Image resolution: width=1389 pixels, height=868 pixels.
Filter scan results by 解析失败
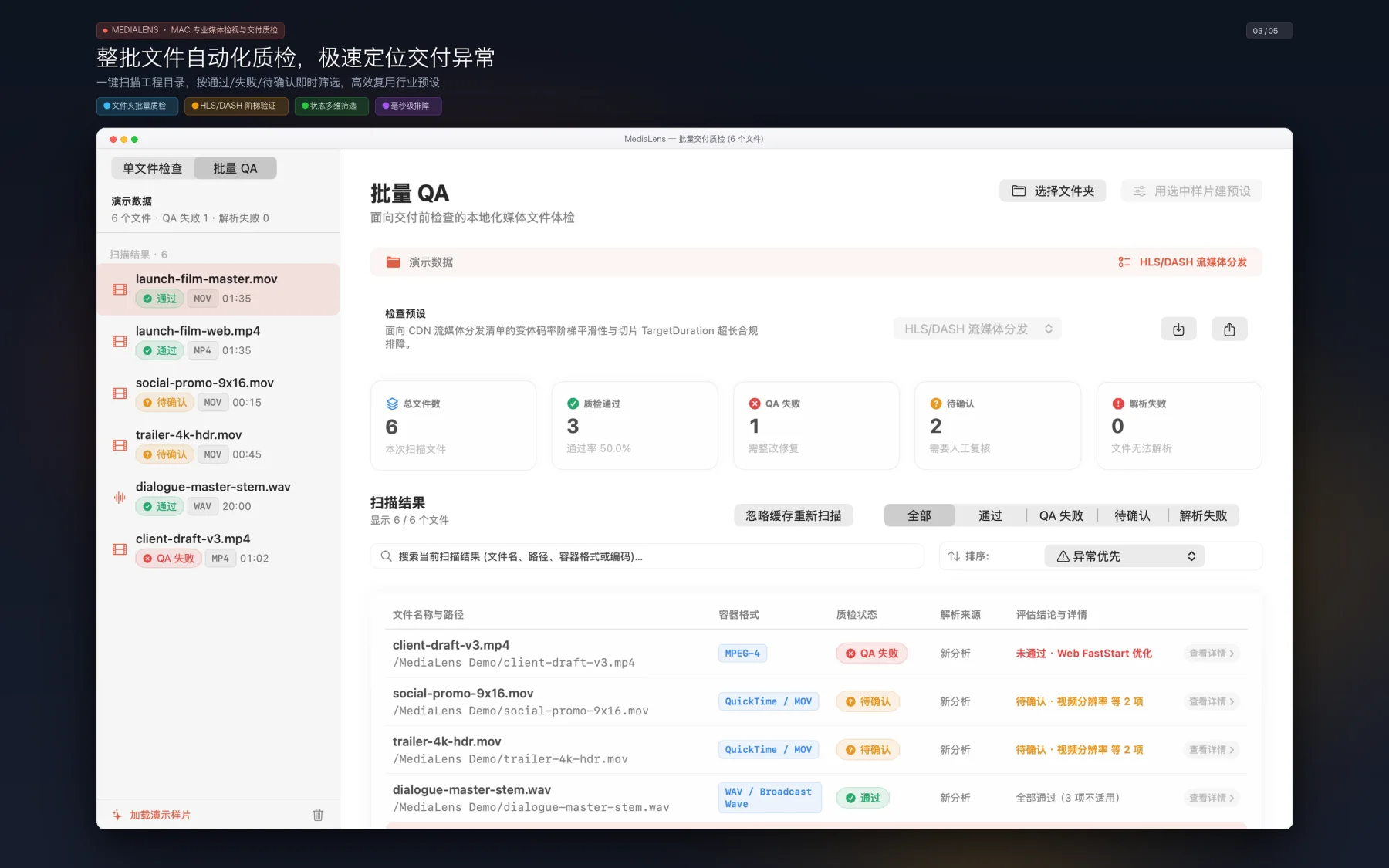pos(1203,515)
